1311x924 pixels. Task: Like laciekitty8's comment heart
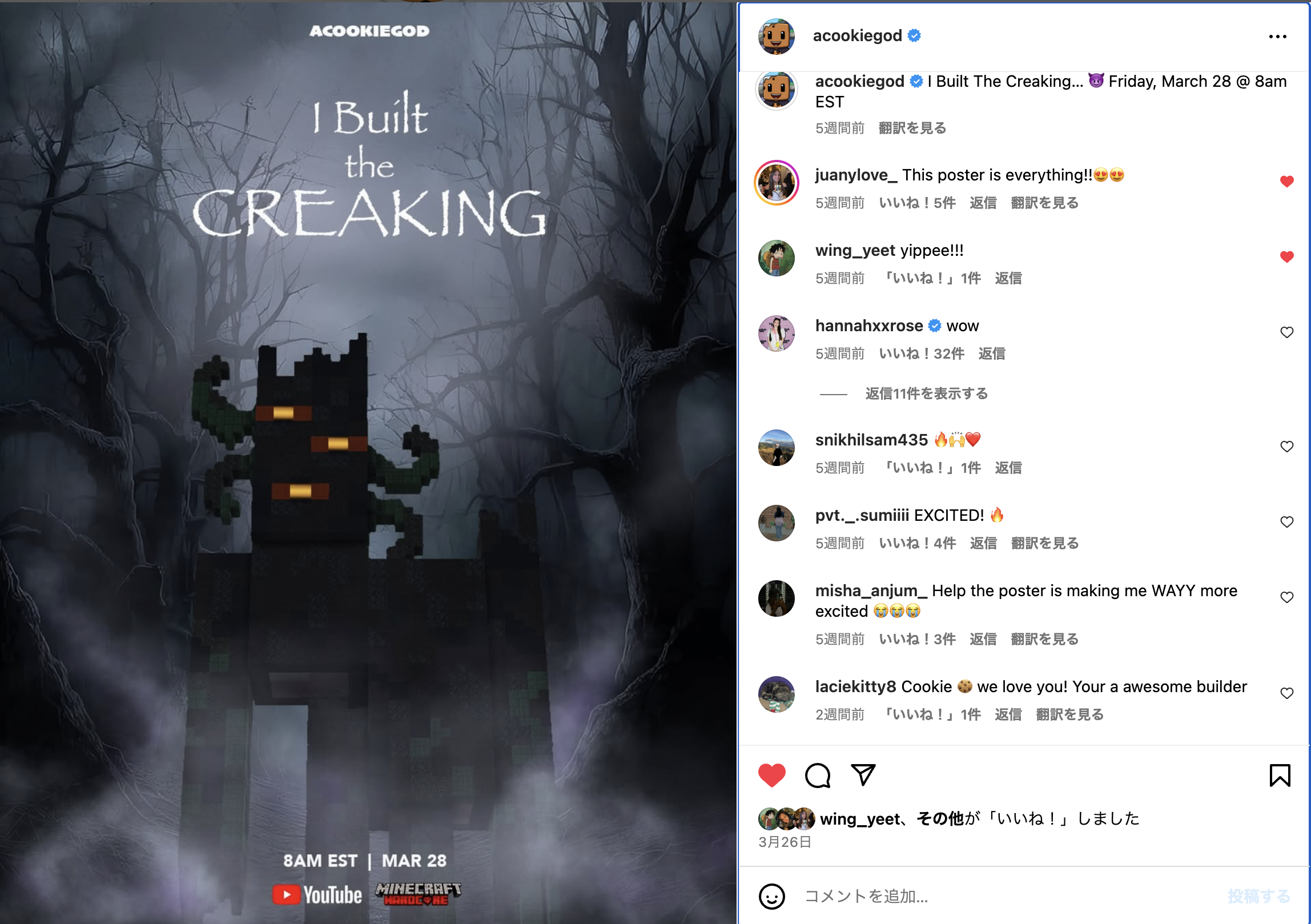pyautogui.click(x=1286, y=693)
